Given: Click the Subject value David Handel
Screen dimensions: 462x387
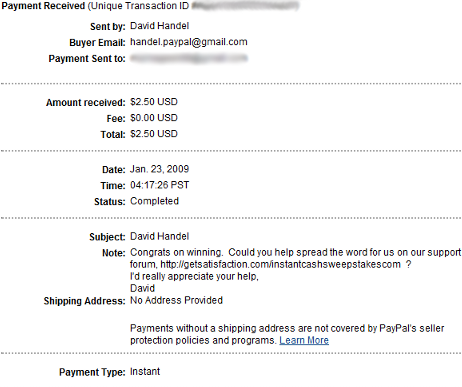Looking at the screenshot, I should (159, 236).
